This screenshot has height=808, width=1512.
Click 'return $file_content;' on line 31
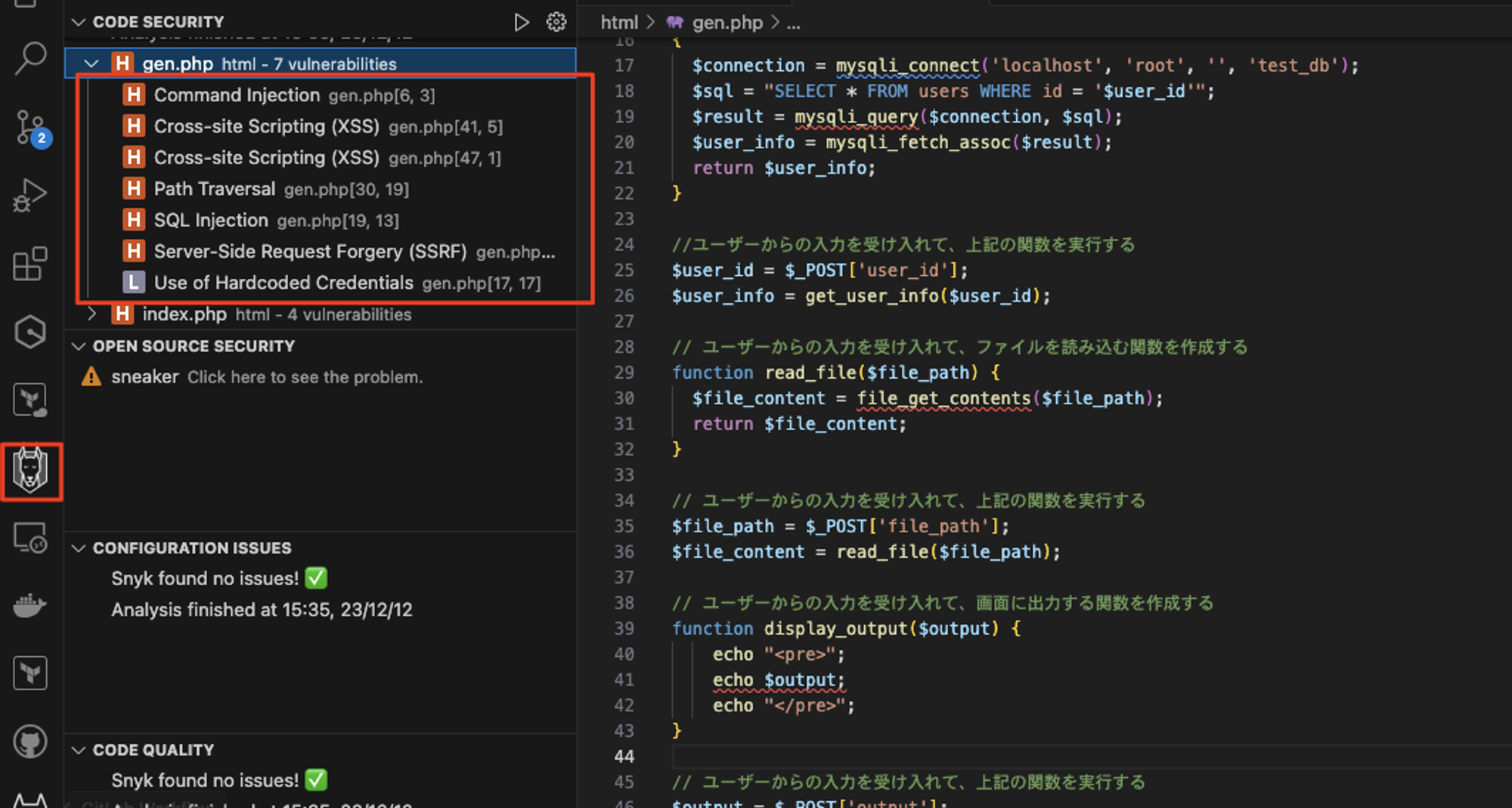click(800, 424)
